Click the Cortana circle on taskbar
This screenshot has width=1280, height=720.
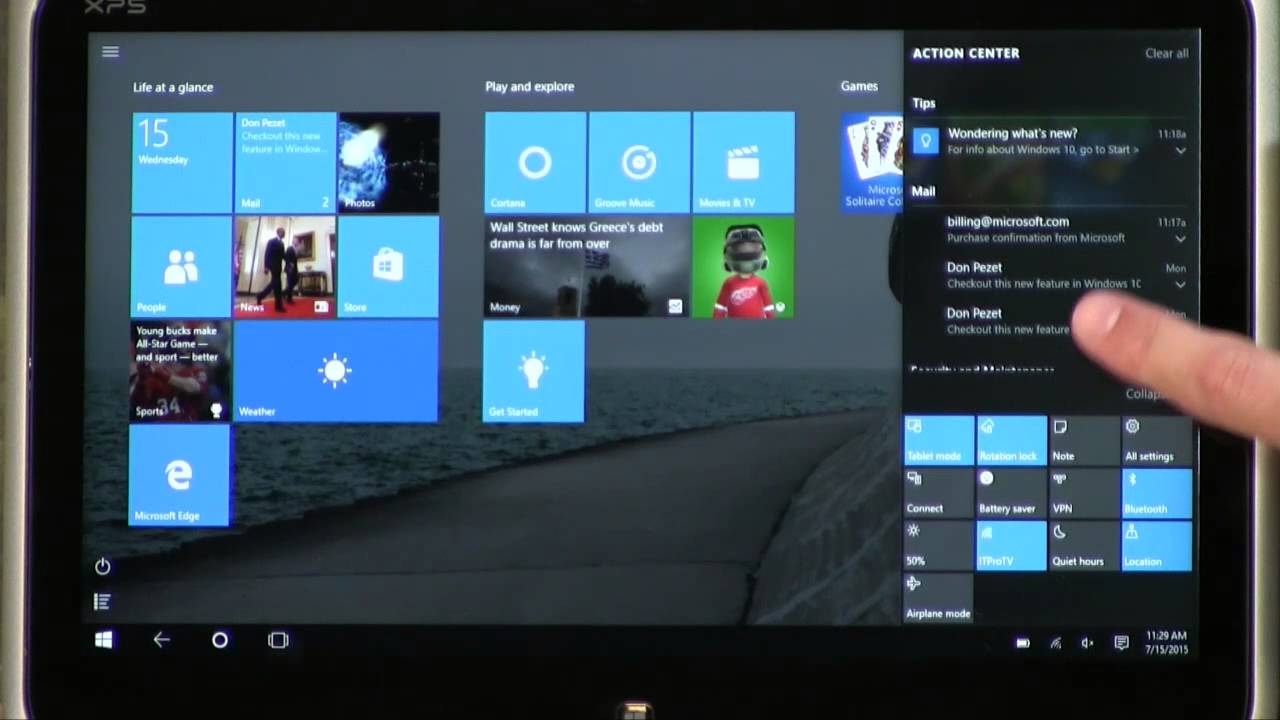coord(220,640)
